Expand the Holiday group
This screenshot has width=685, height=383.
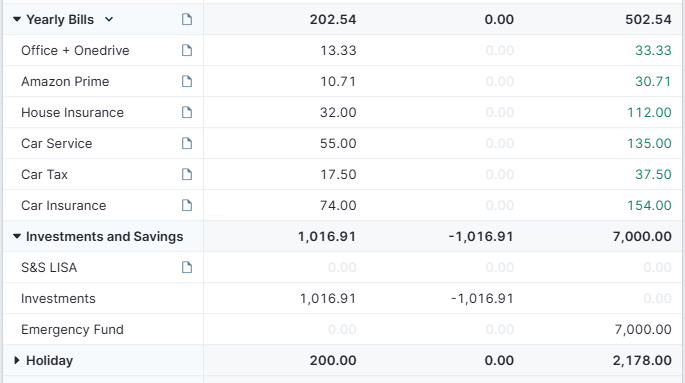pyautogui.click(x=17, y=360)
